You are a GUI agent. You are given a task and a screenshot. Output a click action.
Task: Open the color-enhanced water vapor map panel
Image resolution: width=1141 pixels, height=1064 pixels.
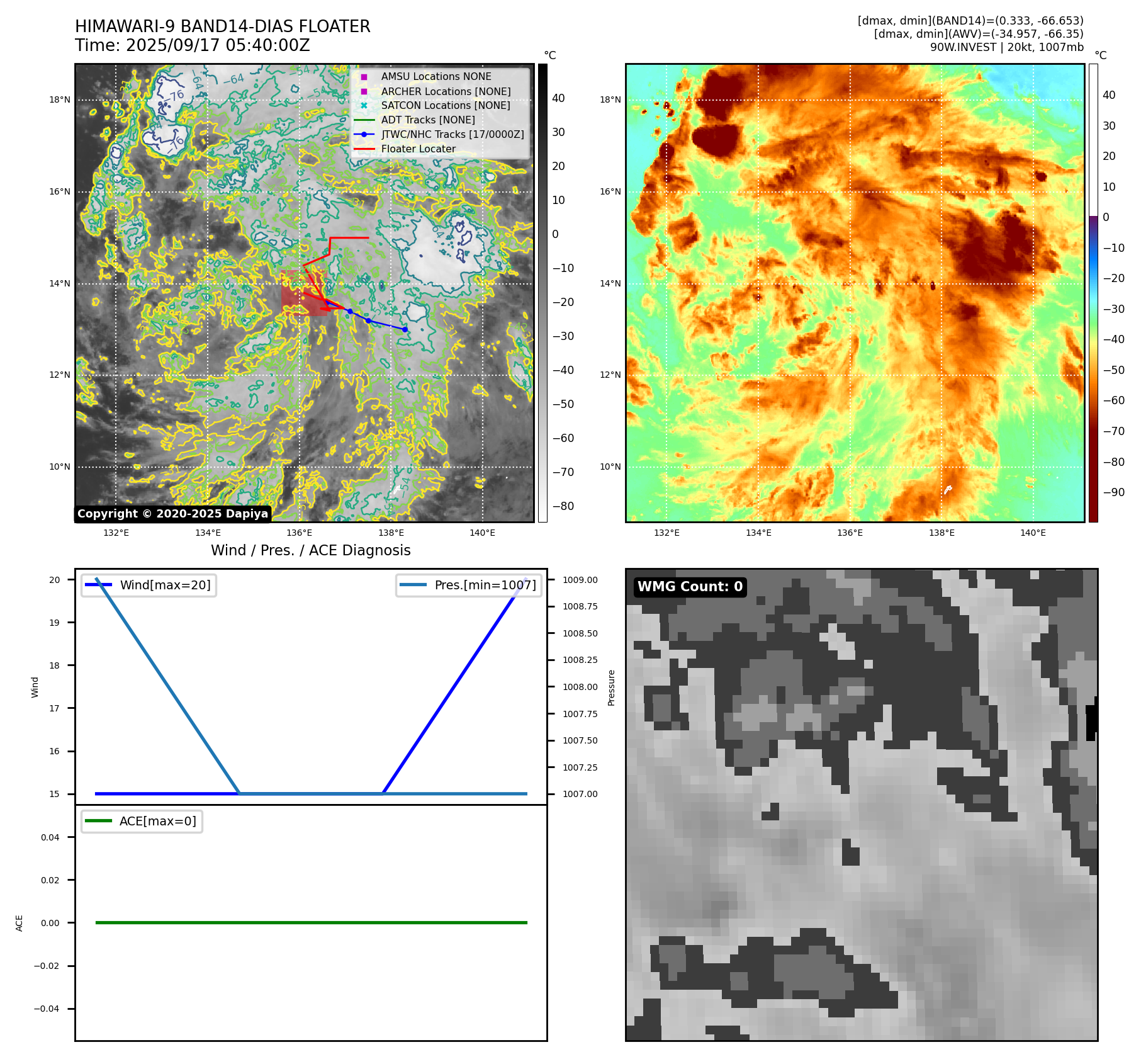click(855, 293)
